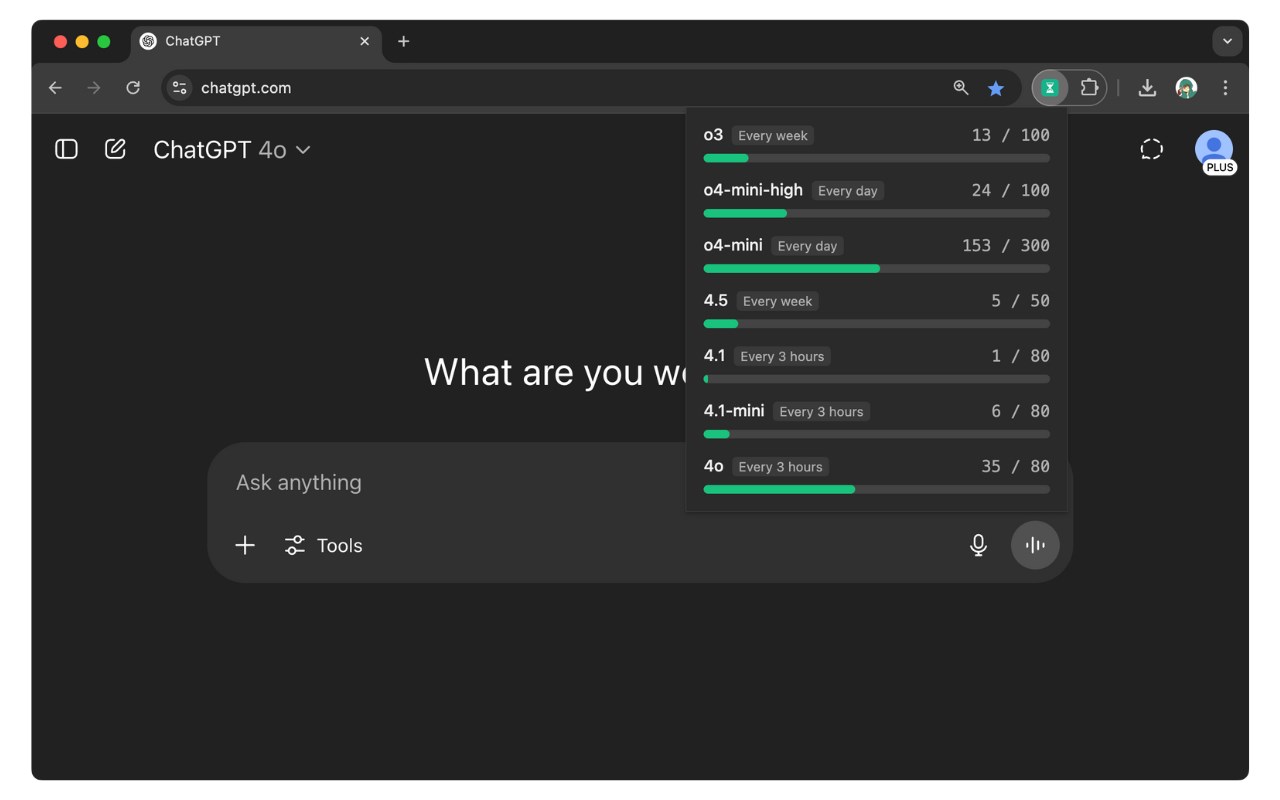Click the Every 3 hours badge next to 4o
This screenshot has width=1280, height=800.
click(x=780, y=467)
